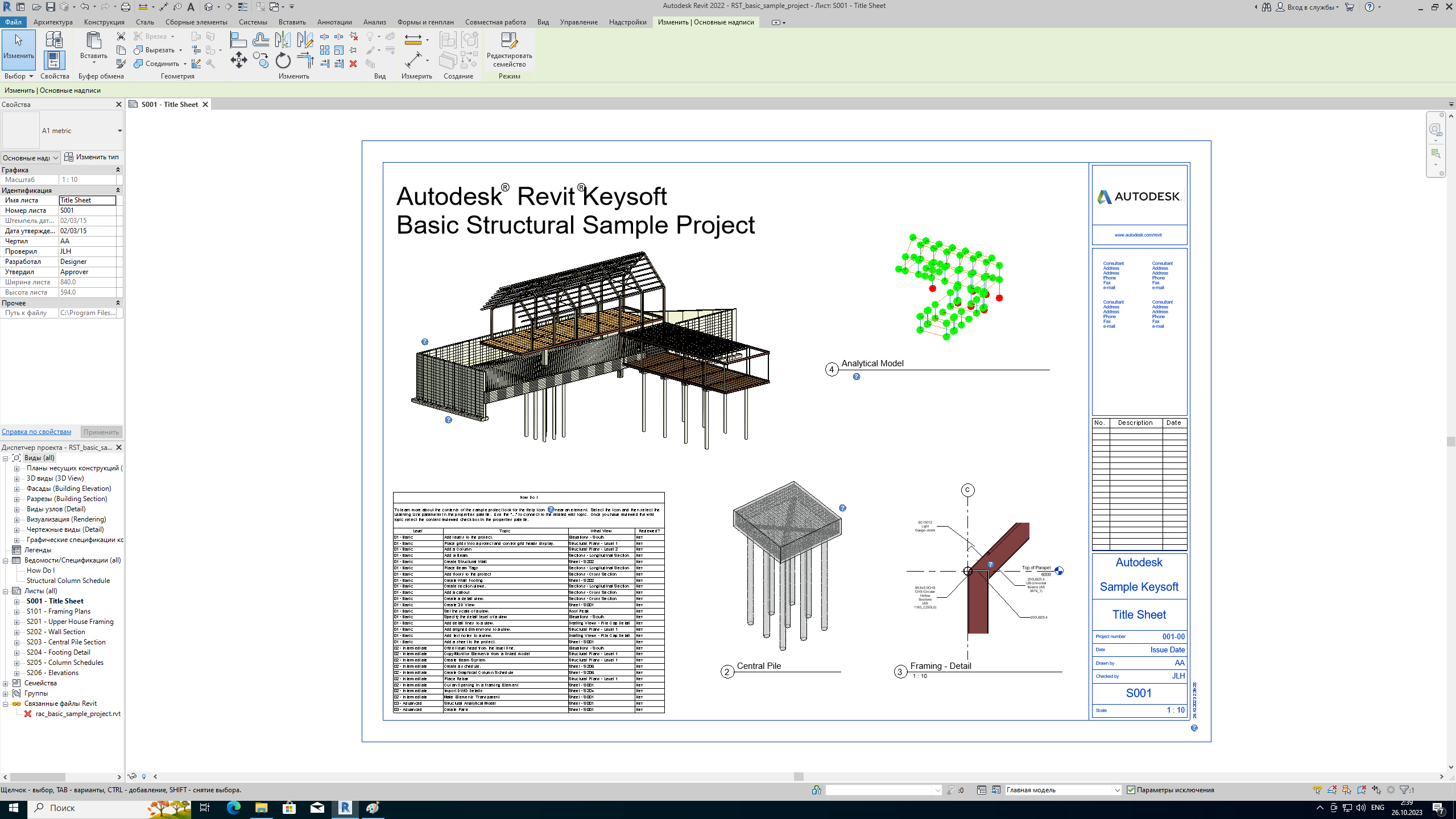This screenshot has width=1456, height=819.
Task: Open File Explorer from the taskbar
Action: click(261, 808)
